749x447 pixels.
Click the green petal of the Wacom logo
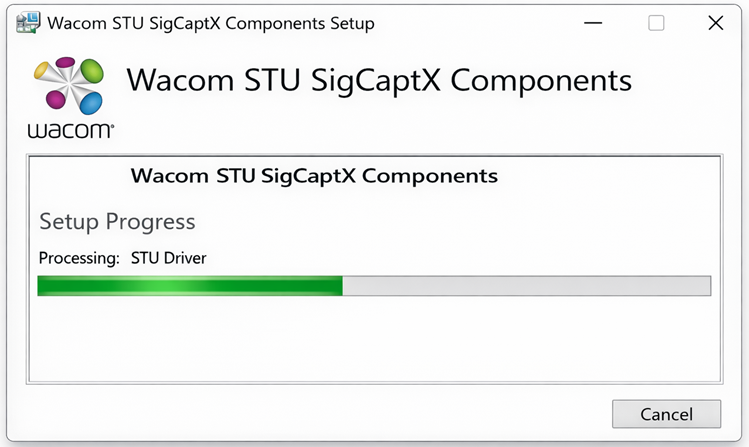pyautogui.click(x=91, y=71)
